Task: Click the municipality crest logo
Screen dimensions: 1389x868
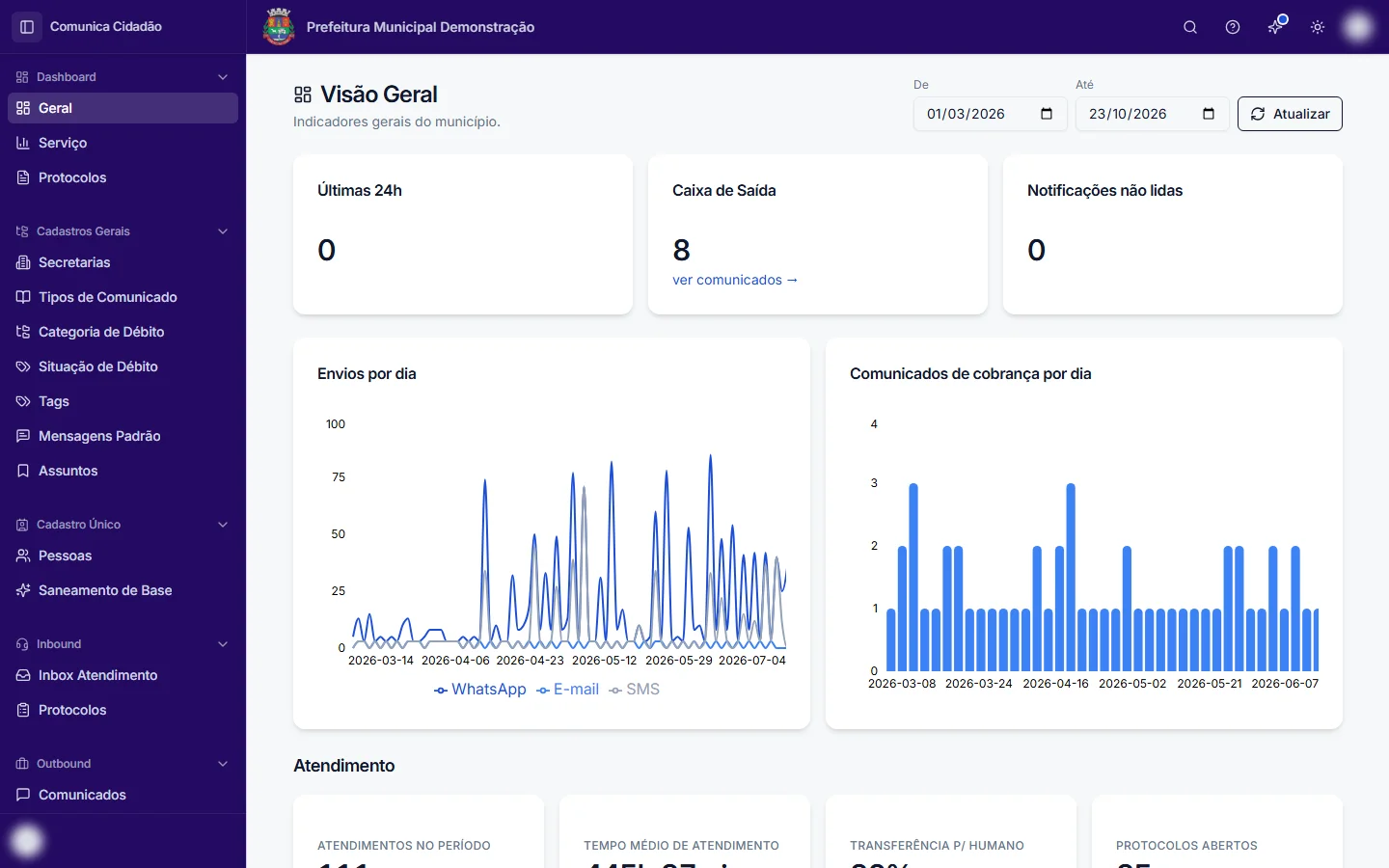Action: 279,27
